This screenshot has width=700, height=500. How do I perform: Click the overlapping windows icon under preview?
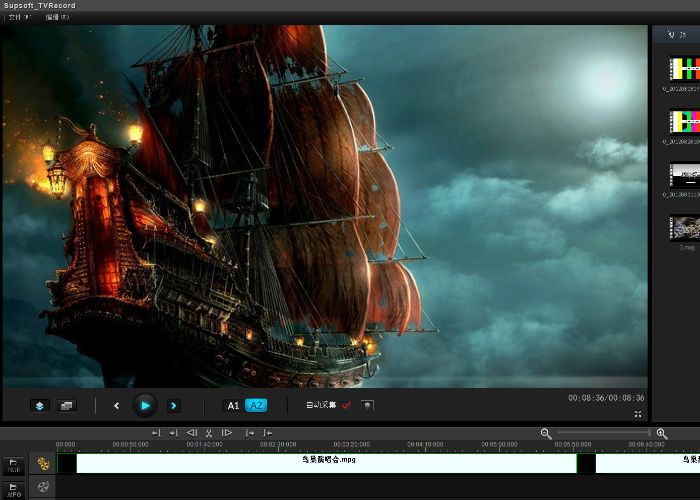67,406
